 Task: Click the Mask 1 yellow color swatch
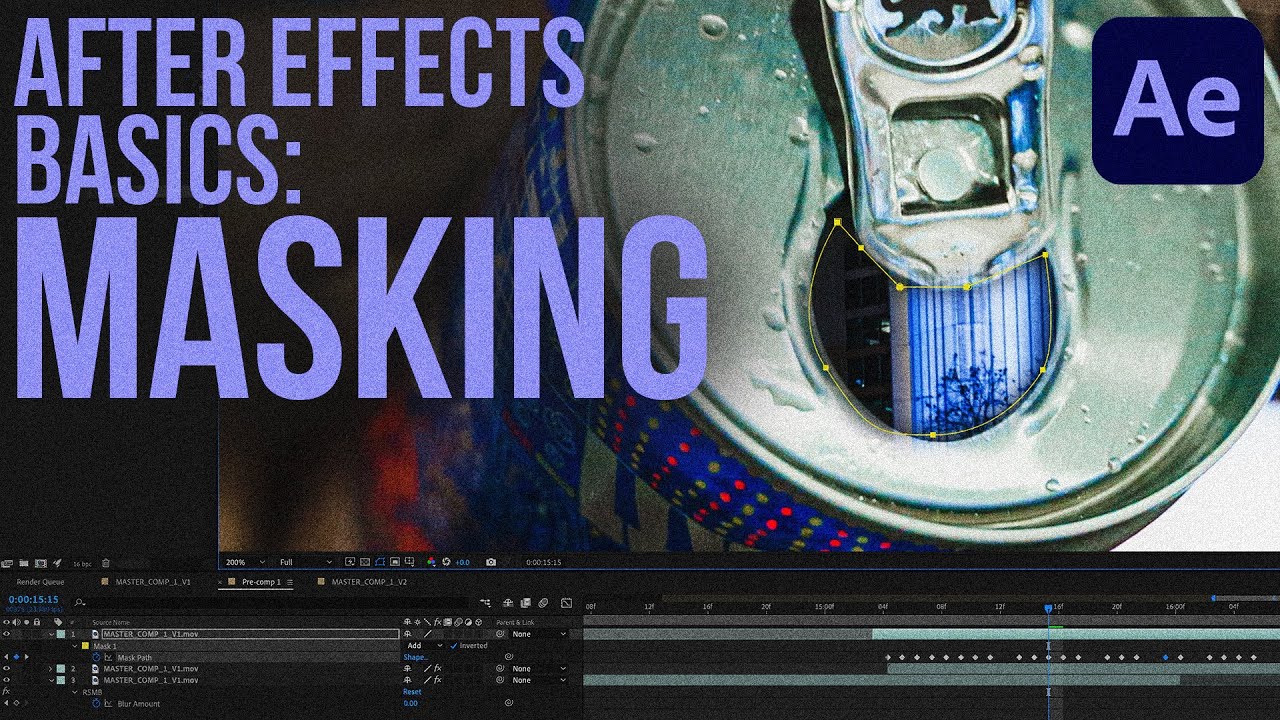click(x=85, y=646)
